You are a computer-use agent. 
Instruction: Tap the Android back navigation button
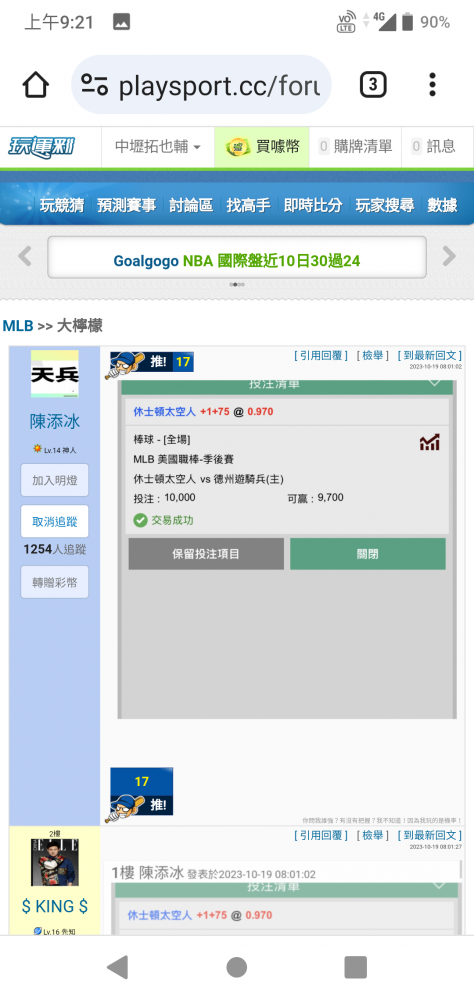(117, 967)
